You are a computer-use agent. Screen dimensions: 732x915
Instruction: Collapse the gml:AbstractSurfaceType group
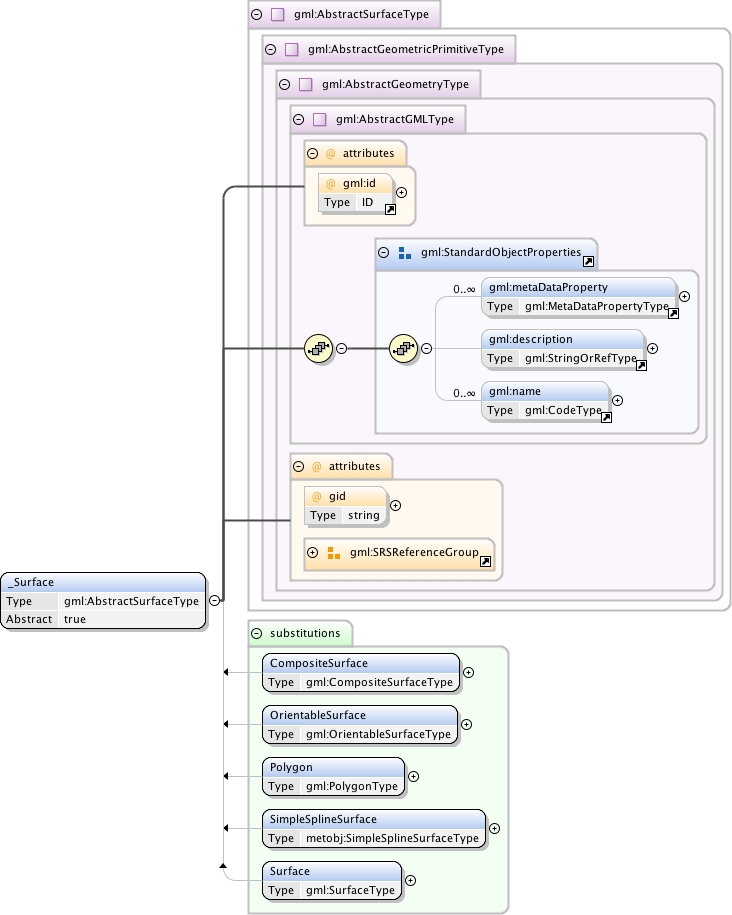[x=256, y=15]
